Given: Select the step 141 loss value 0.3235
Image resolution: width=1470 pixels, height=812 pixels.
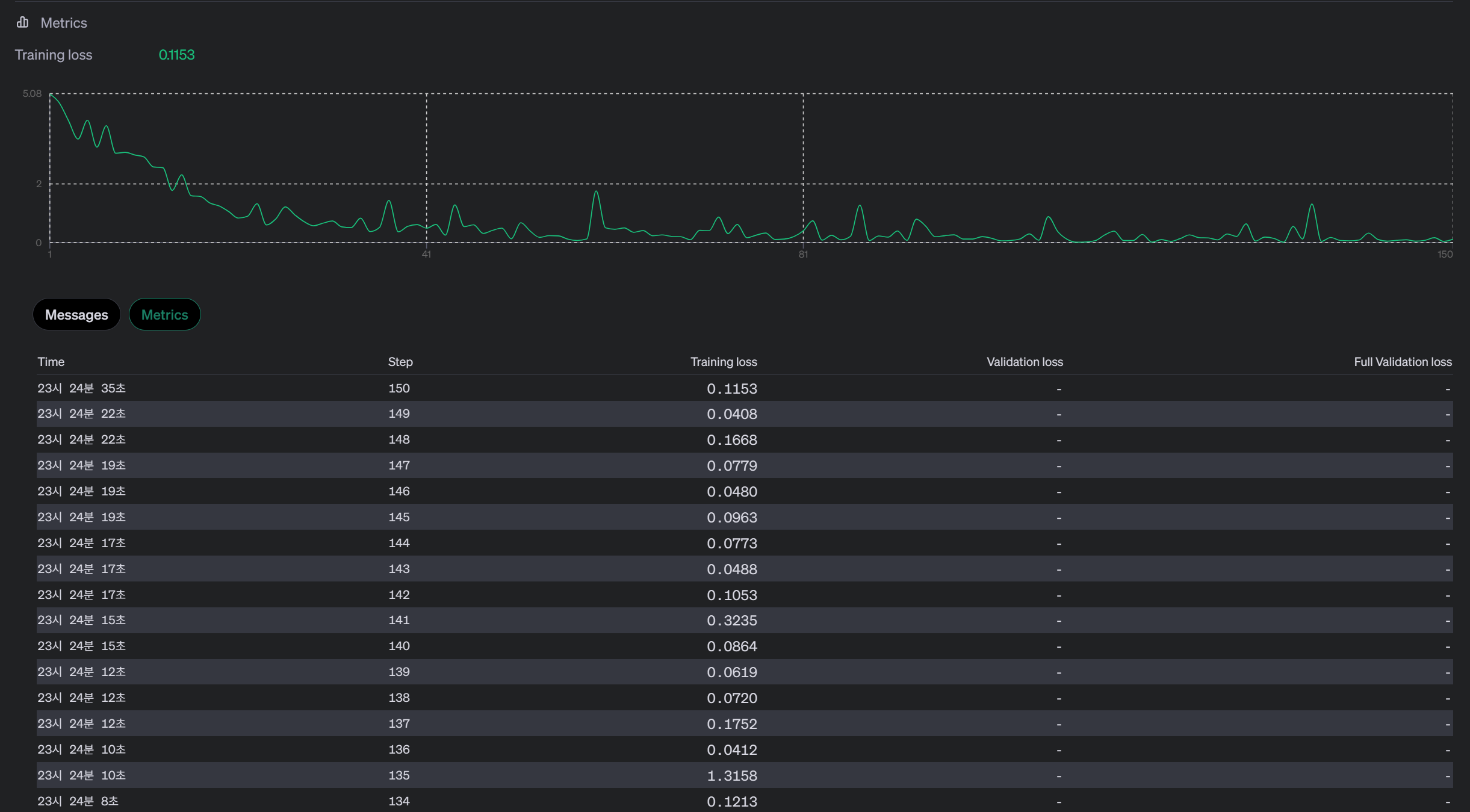Looking at the screenshot, I should click(x=731, y=621).
